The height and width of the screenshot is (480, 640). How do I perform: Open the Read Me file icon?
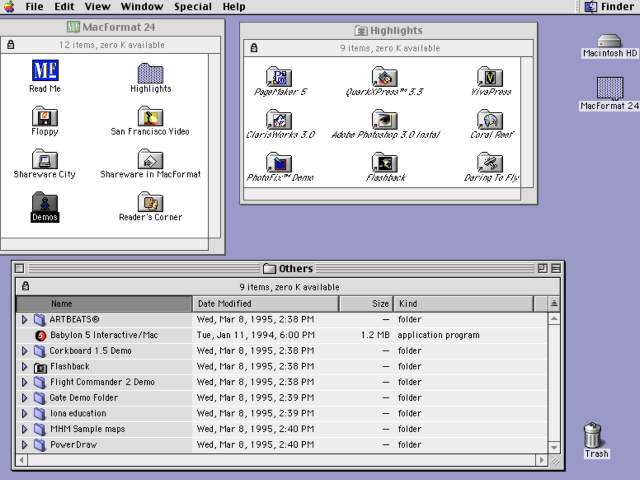point(45,71)
